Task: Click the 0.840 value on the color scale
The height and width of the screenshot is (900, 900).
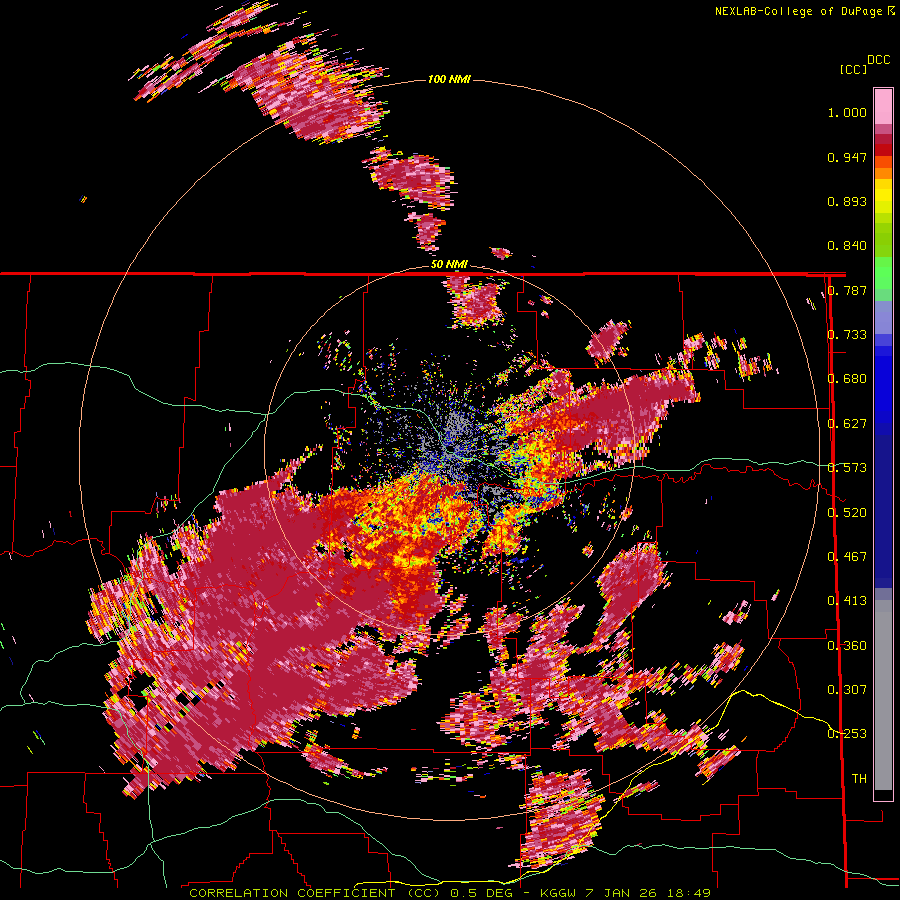Action: click(x=847, y=246)
